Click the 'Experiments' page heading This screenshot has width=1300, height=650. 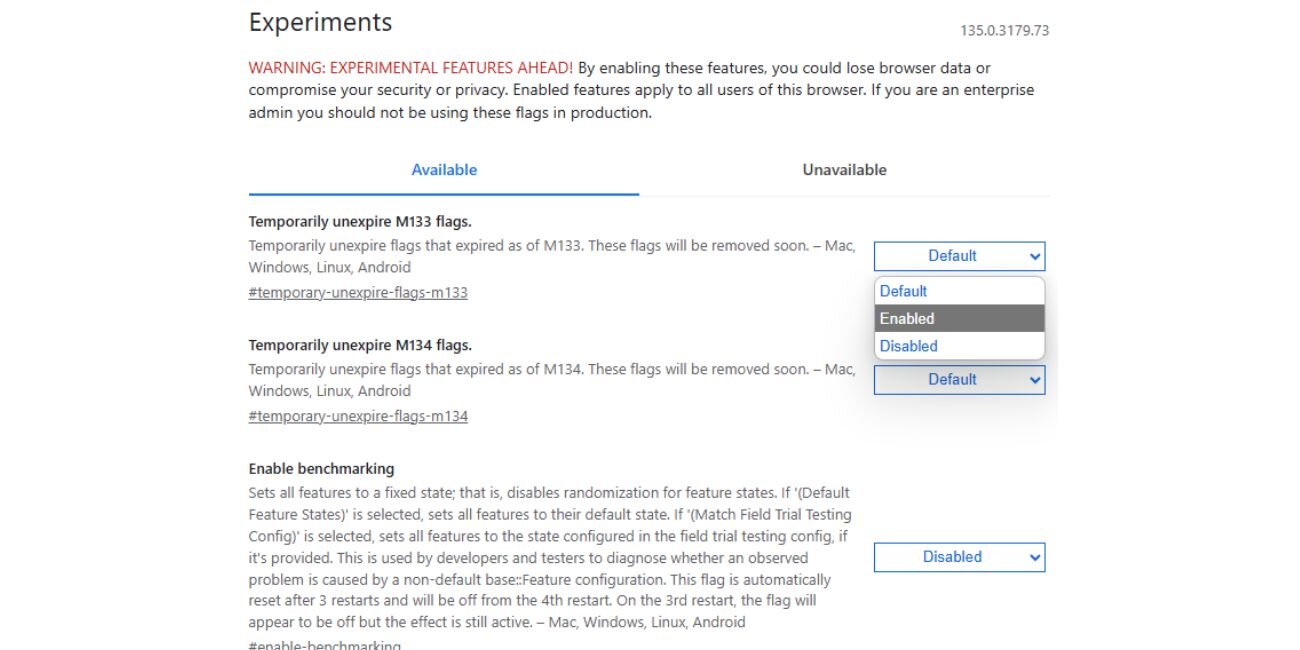pos(320,21)
